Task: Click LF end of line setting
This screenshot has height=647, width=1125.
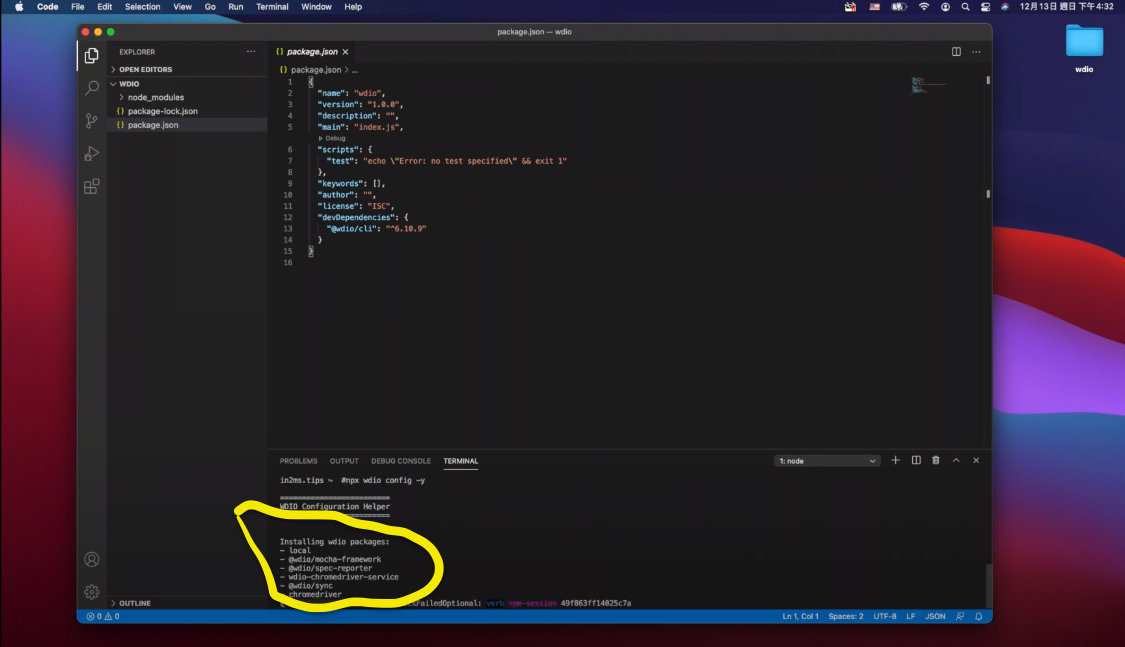Action: (x=910, y=616)
